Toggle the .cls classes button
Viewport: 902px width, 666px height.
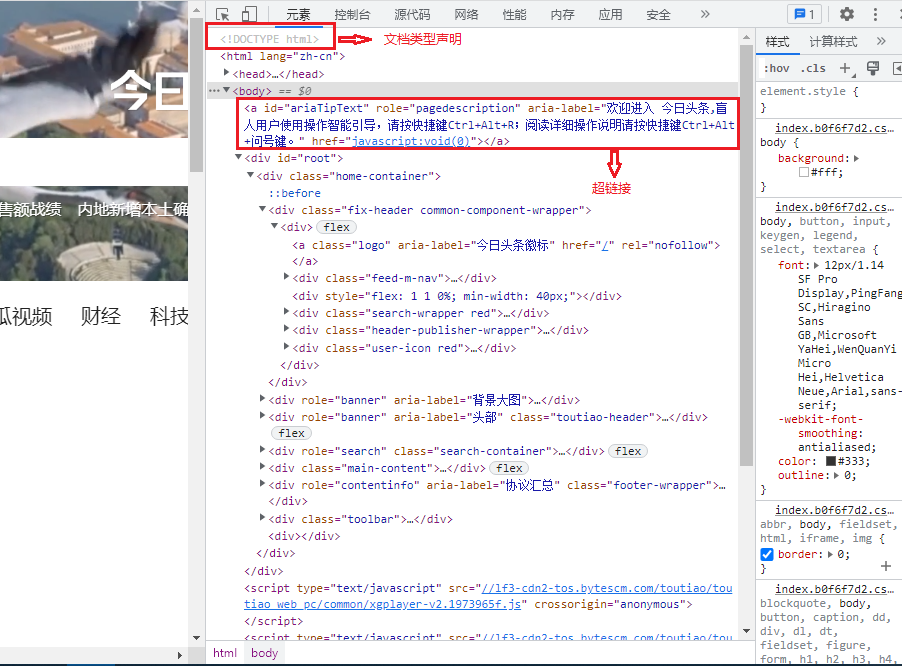click(813, 68)
